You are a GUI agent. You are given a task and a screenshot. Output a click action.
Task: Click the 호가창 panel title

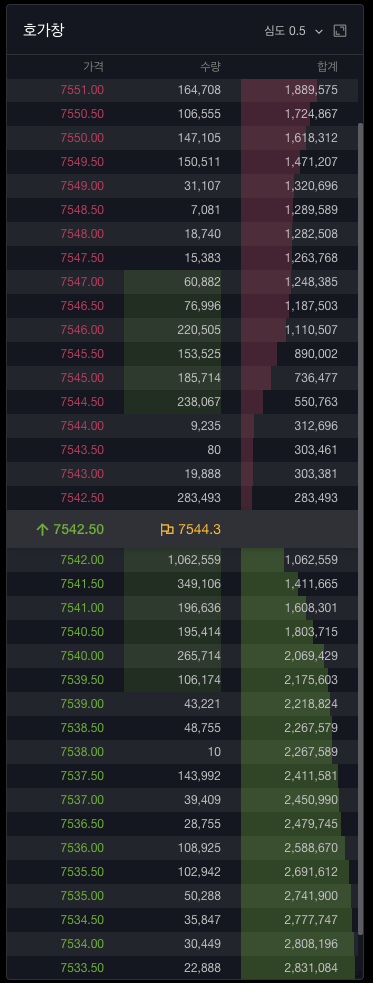pyautogui.click(x=43, y=30)
